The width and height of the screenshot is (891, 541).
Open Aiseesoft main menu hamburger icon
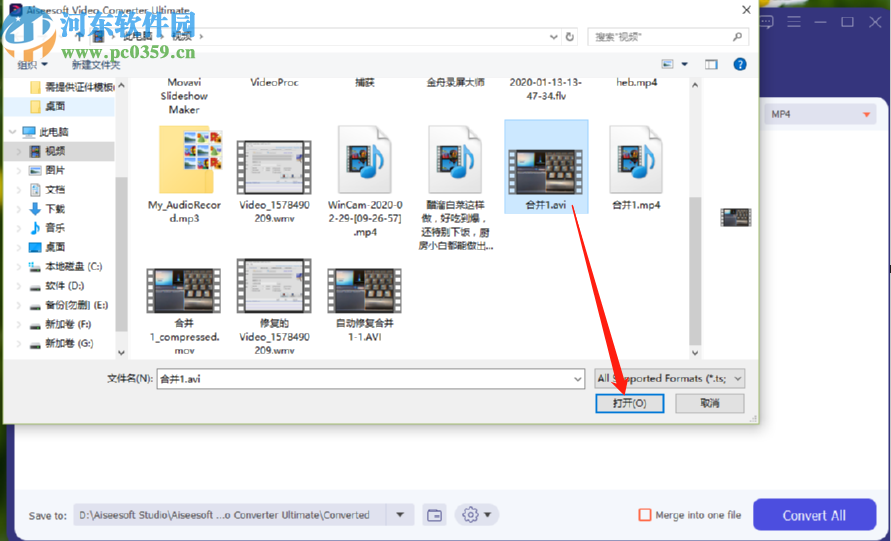point(794,22)
